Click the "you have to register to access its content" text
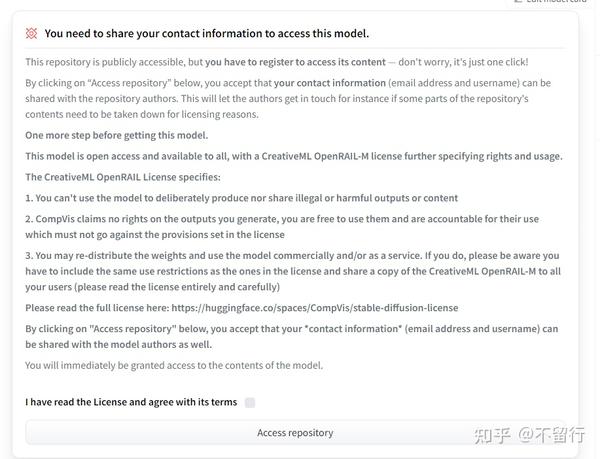Image resolution: width=600 pixels, height=459 pixels. (295, 62)
